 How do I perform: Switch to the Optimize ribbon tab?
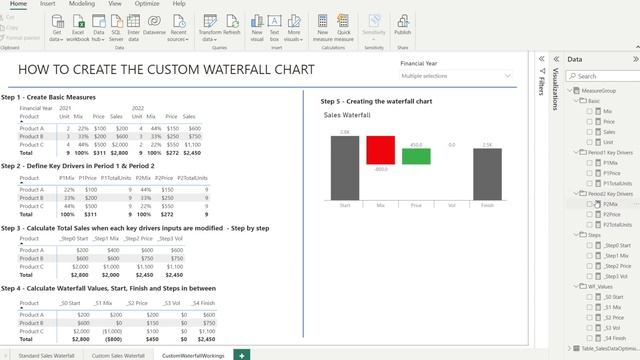147,4
